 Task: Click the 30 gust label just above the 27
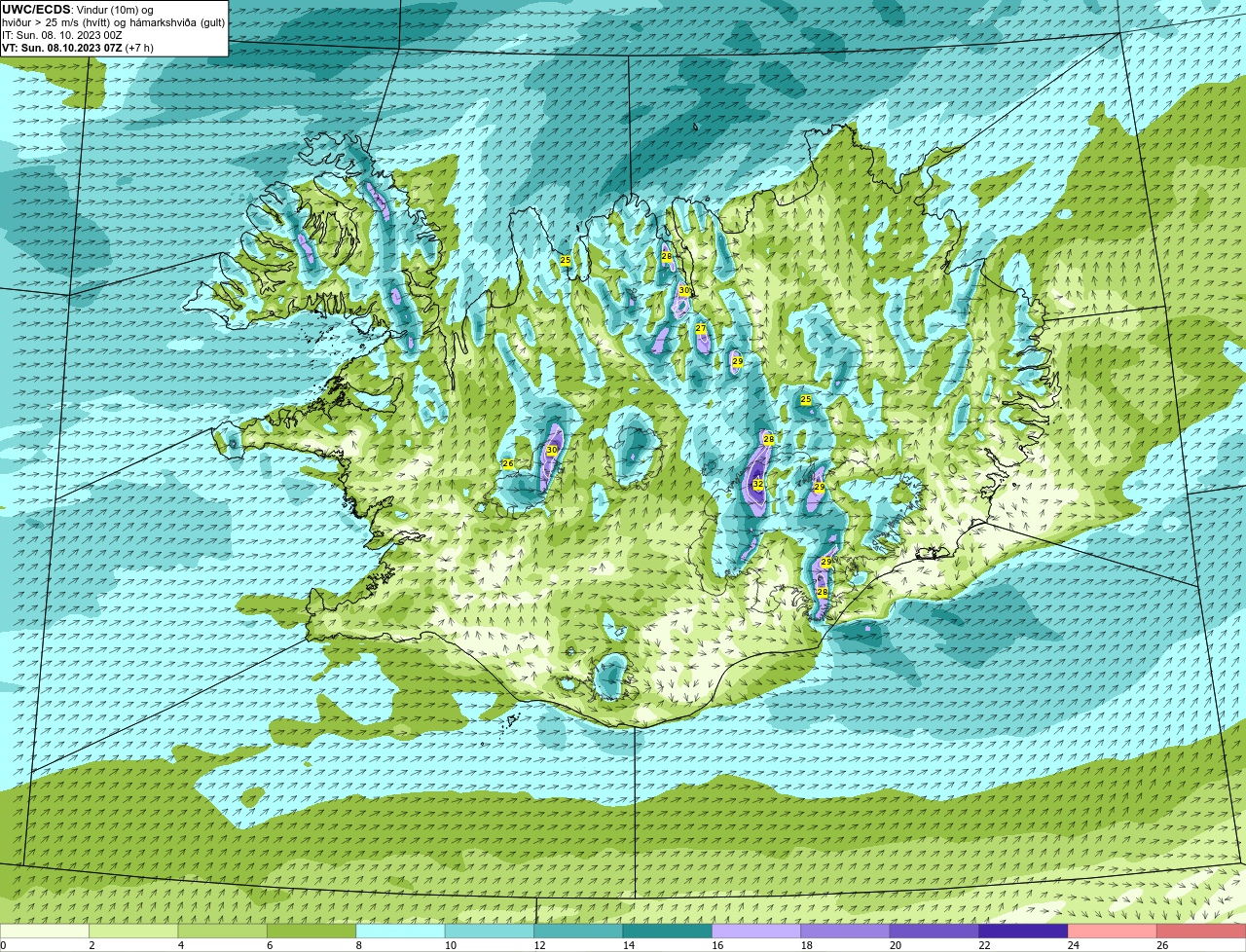pos(684,291)
